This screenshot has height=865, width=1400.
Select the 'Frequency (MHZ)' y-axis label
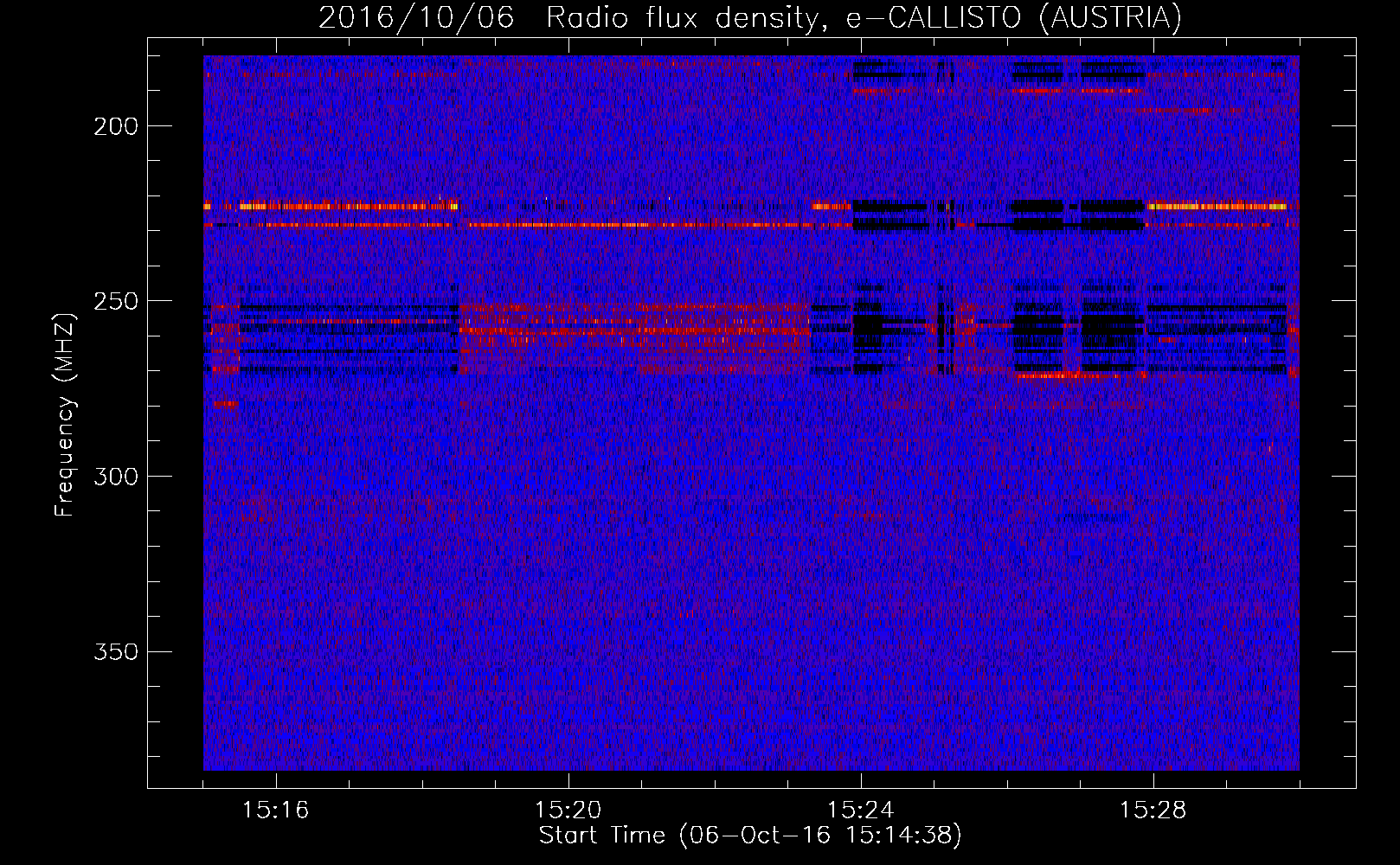point(65,414)
